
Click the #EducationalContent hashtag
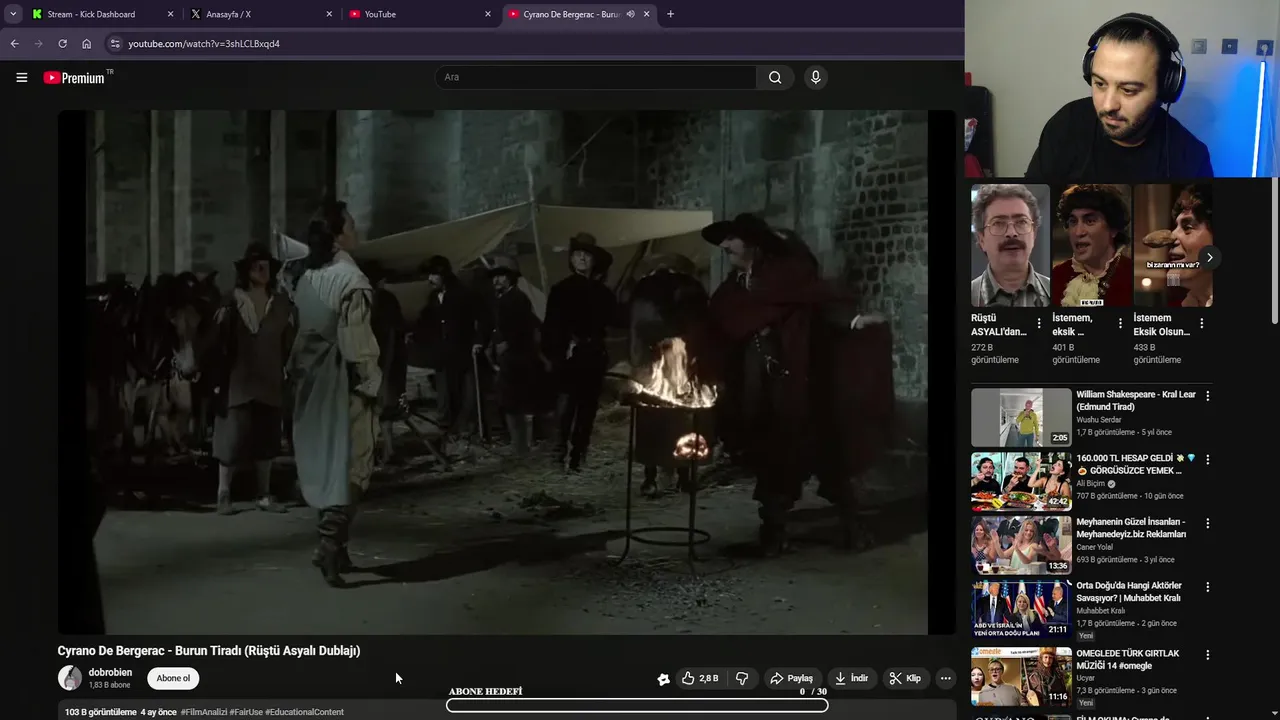coord(304,712)
